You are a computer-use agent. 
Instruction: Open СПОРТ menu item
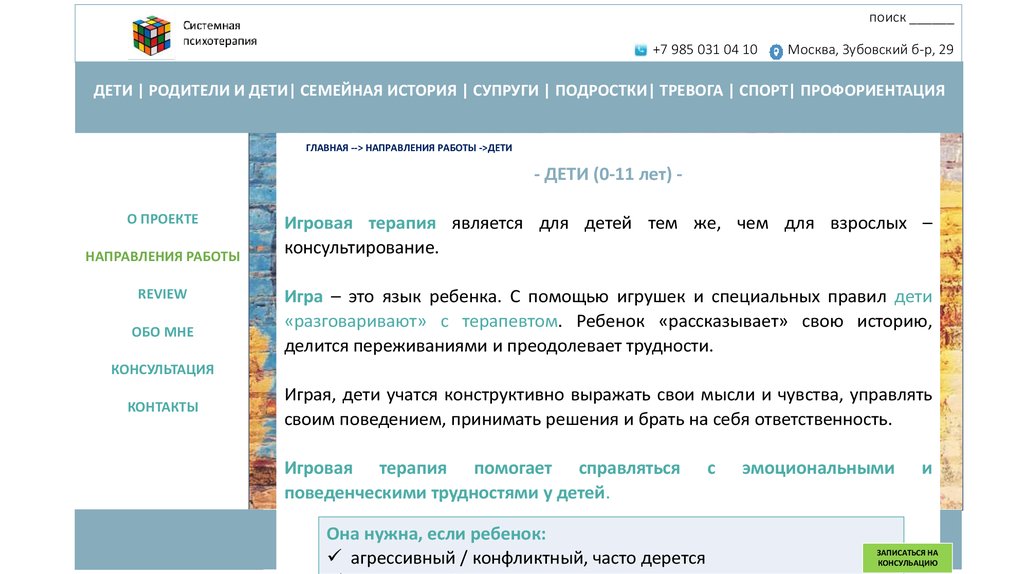763,91
